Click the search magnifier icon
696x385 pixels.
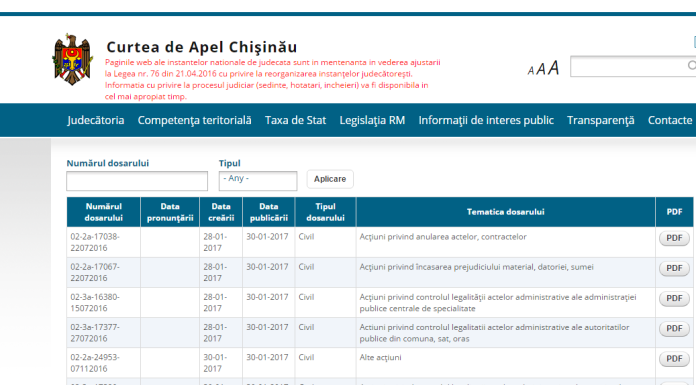click(692, 66)
